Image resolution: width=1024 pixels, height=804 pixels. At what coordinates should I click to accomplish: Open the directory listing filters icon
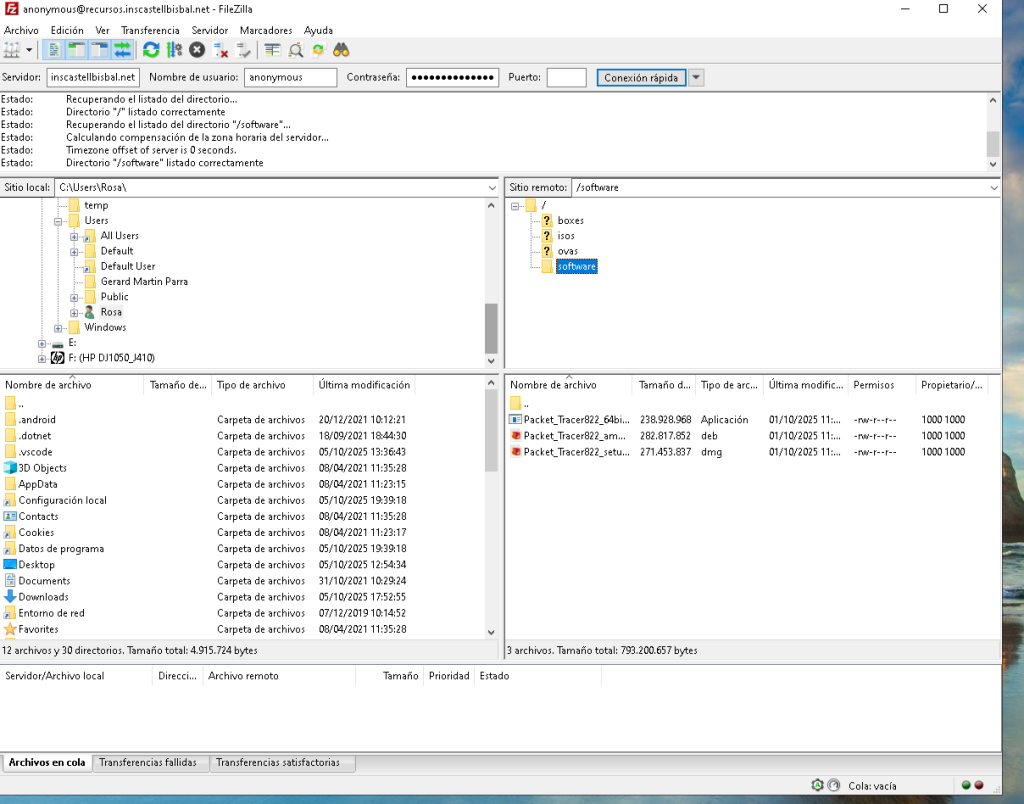[273, 49]
